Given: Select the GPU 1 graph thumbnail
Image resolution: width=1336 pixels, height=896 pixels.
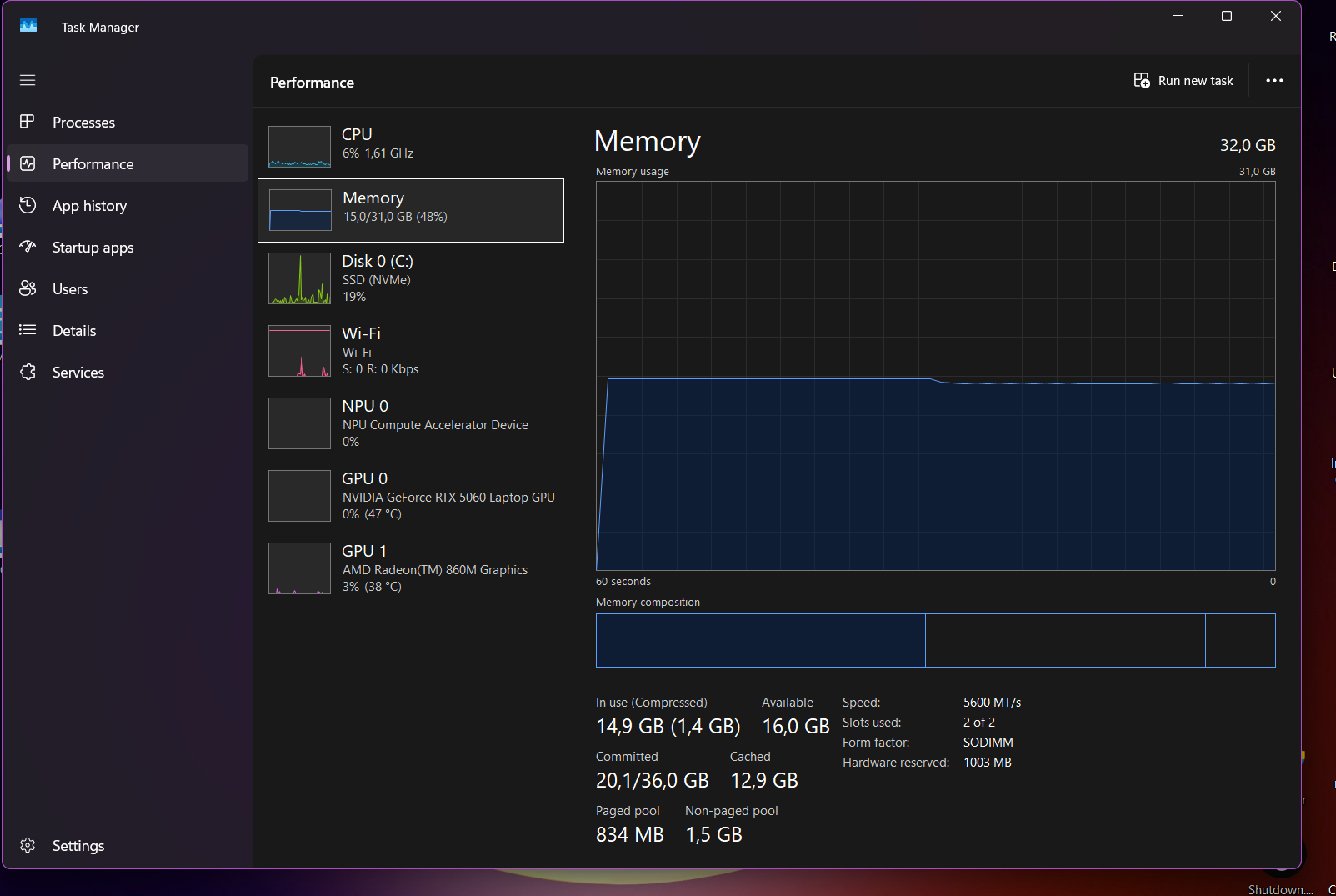Looking at the screenshot, I should (x=299, y=568).
